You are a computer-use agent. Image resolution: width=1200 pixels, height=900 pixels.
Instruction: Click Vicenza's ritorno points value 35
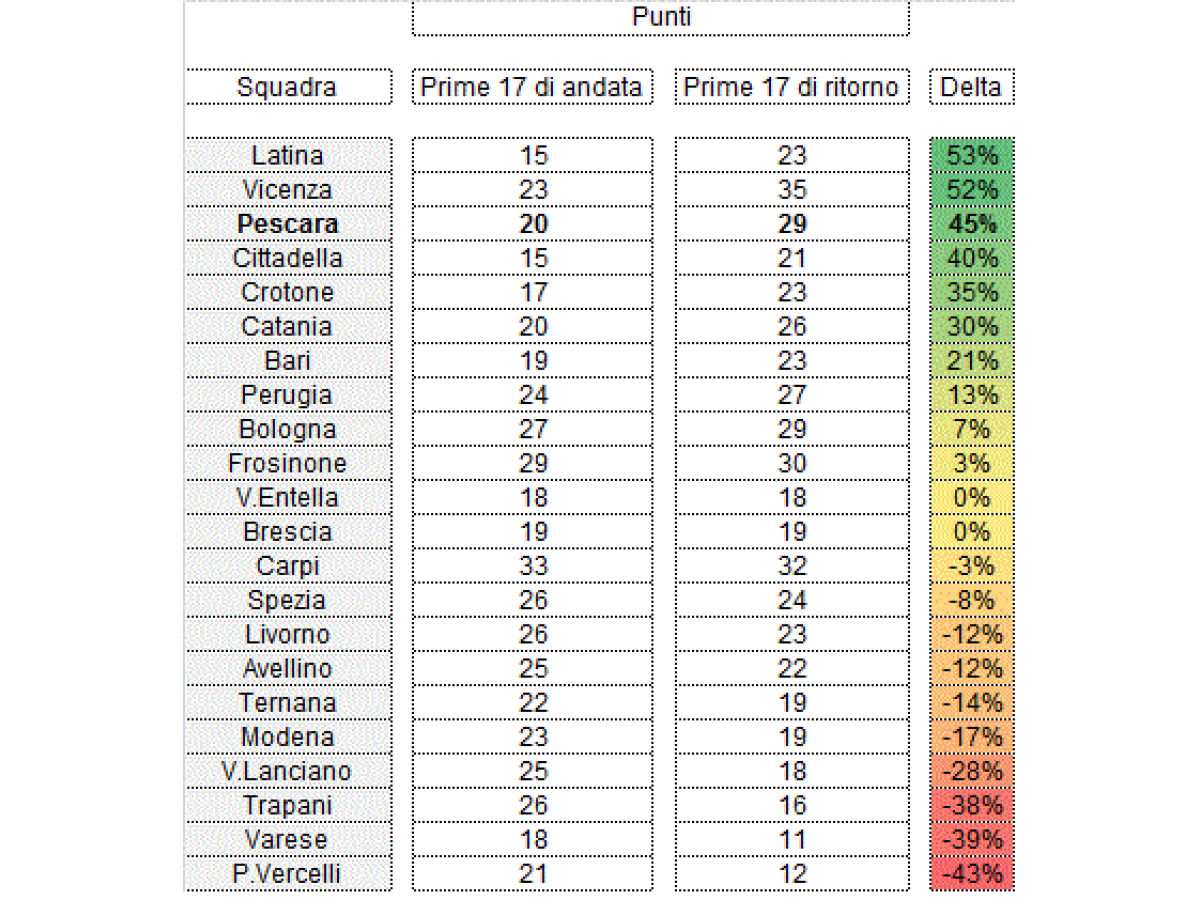pyautogui.click(x=791, y=190)
